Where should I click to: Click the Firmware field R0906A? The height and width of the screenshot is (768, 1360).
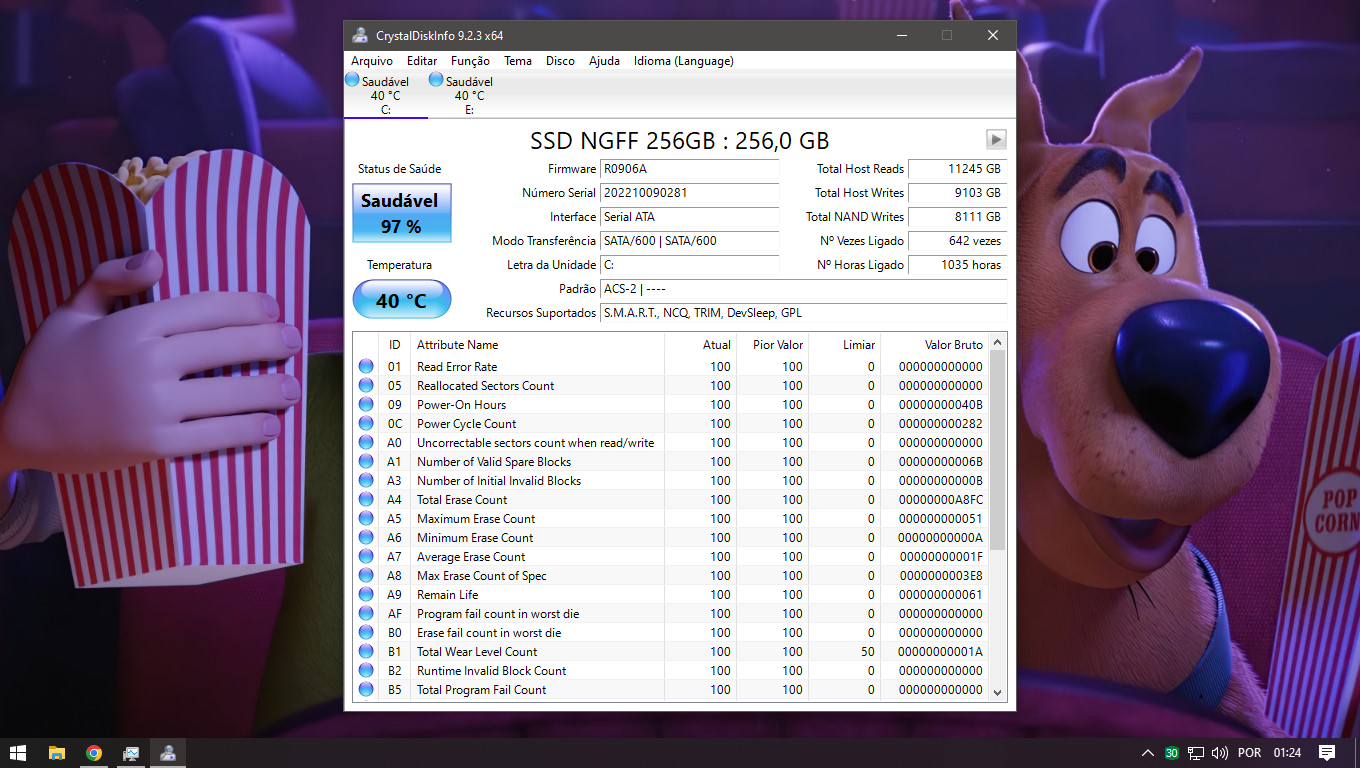point(689,169)
